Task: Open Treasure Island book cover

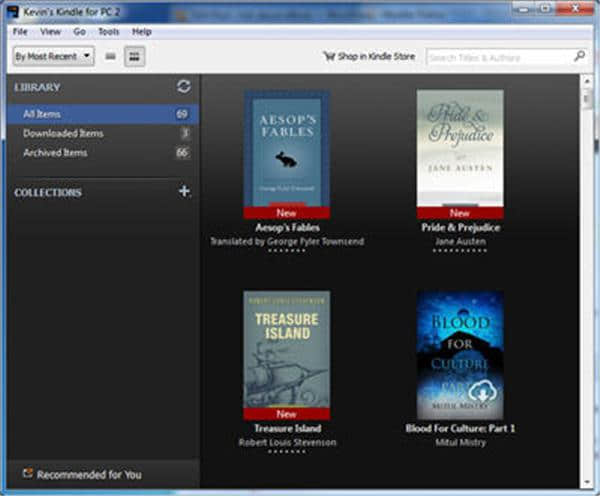Action: point(286,349)
